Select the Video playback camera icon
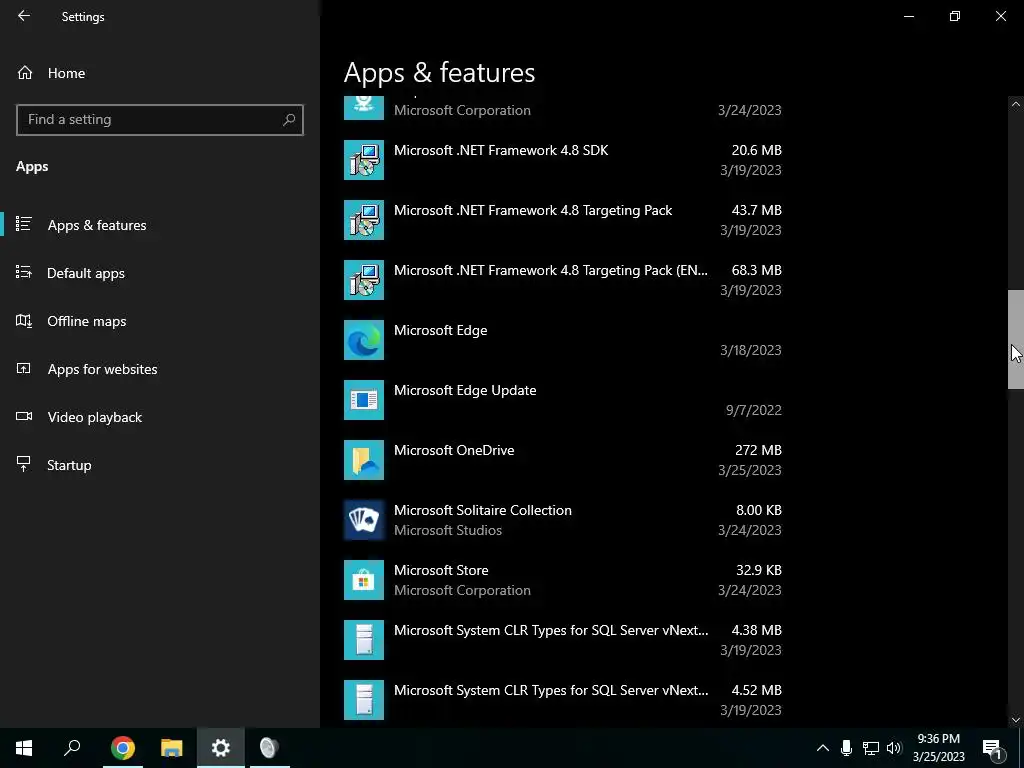Image resolution: width=1024 pixels, height=768 pixels. coord(24,417)
